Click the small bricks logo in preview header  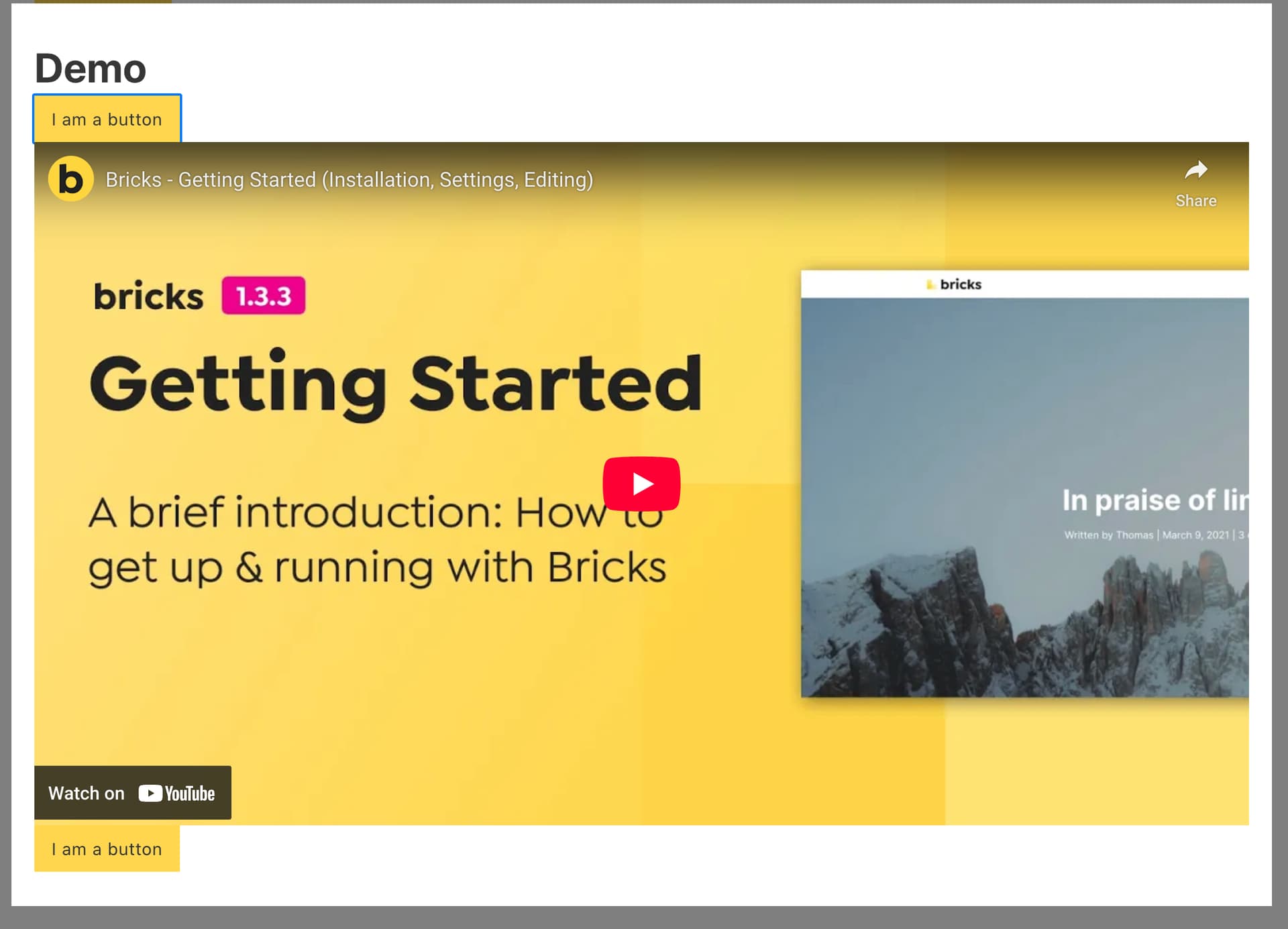pyautogui.click(x=954, y=284)
